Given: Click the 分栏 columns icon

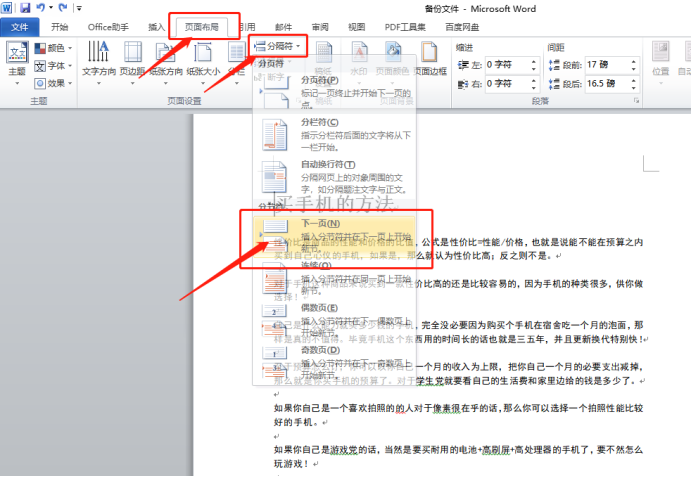Looking at the screenshot, I should click(x=237, y=53).
